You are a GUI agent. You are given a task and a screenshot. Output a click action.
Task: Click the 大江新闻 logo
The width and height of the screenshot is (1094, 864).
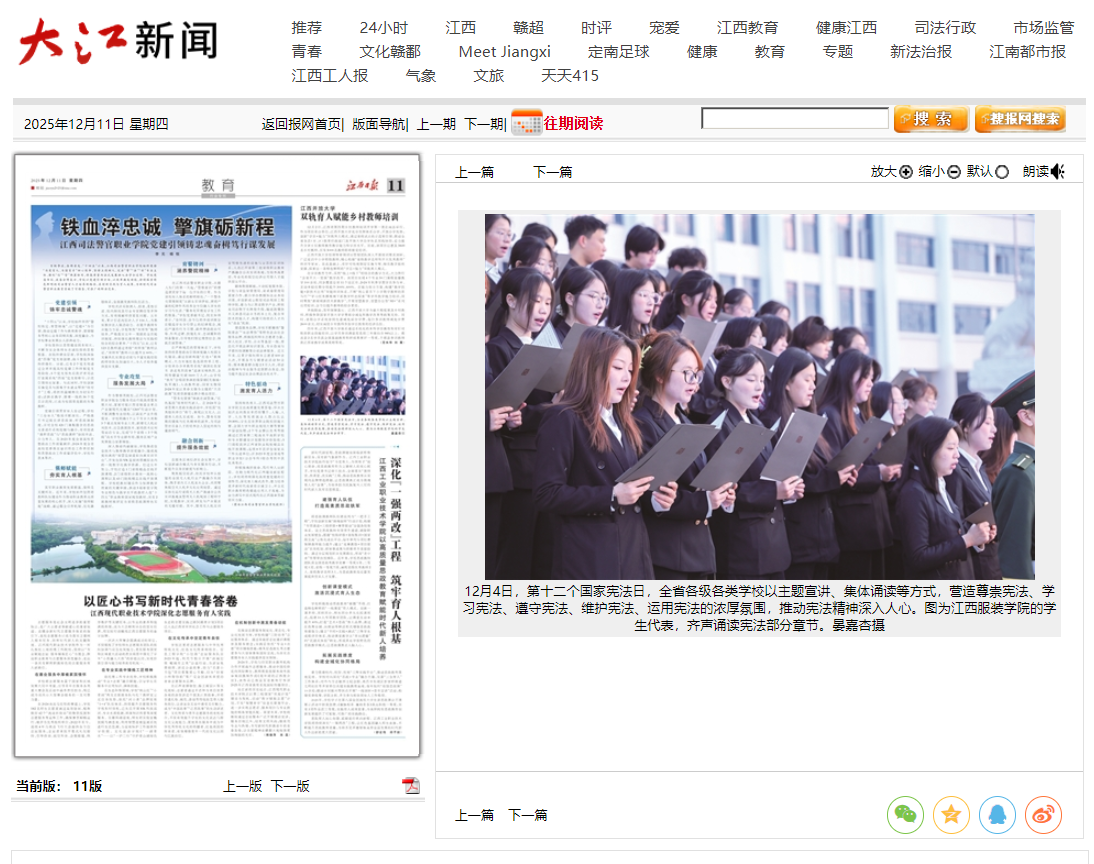coord(118,41)
